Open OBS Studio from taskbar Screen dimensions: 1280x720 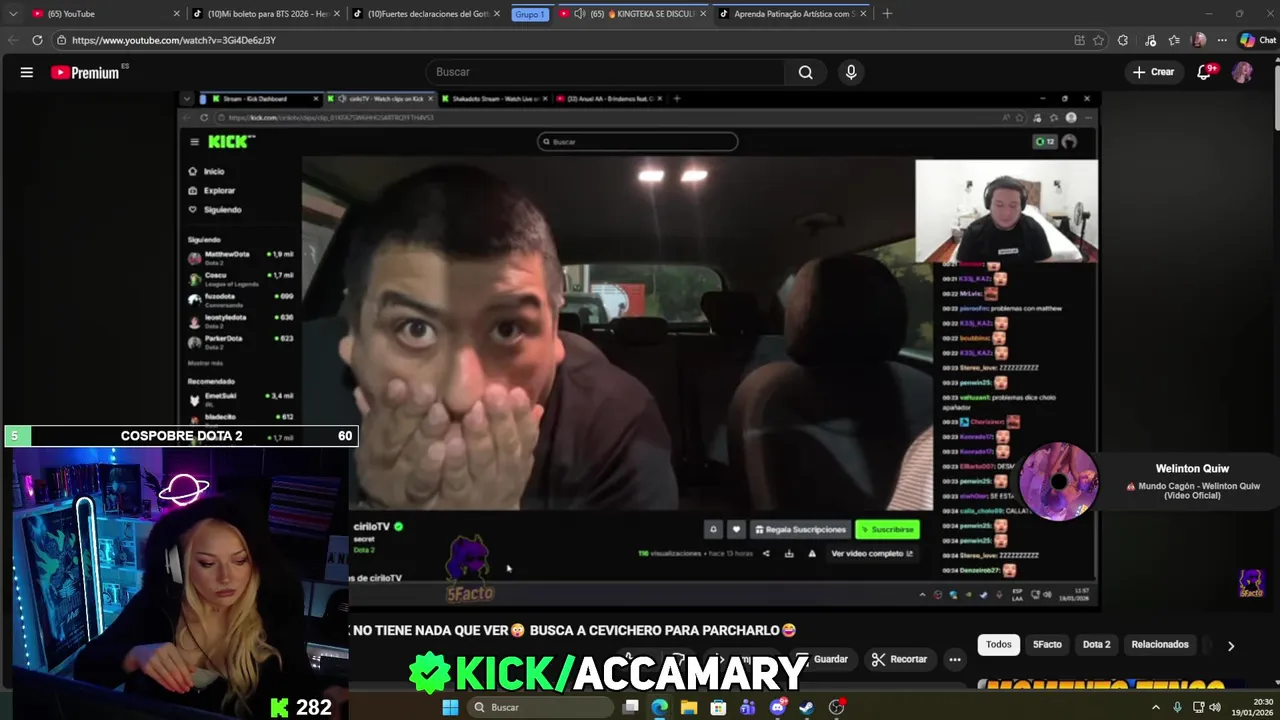click(837, 707)
